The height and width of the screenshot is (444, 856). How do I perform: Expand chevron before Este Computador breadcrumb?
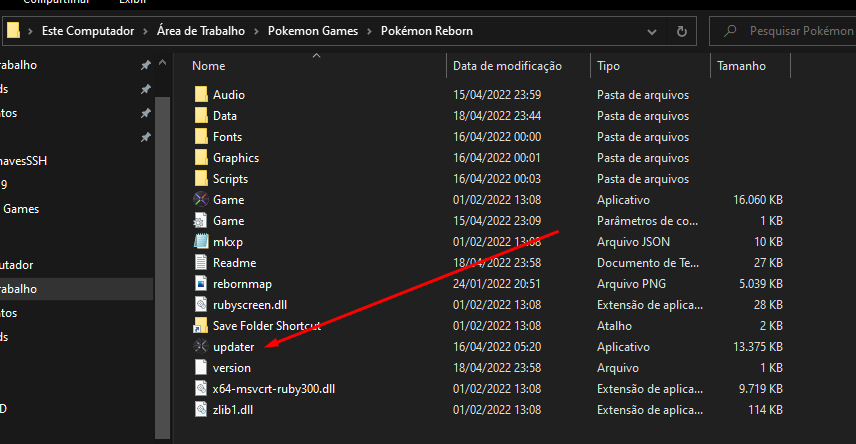(x=30, y=32)
